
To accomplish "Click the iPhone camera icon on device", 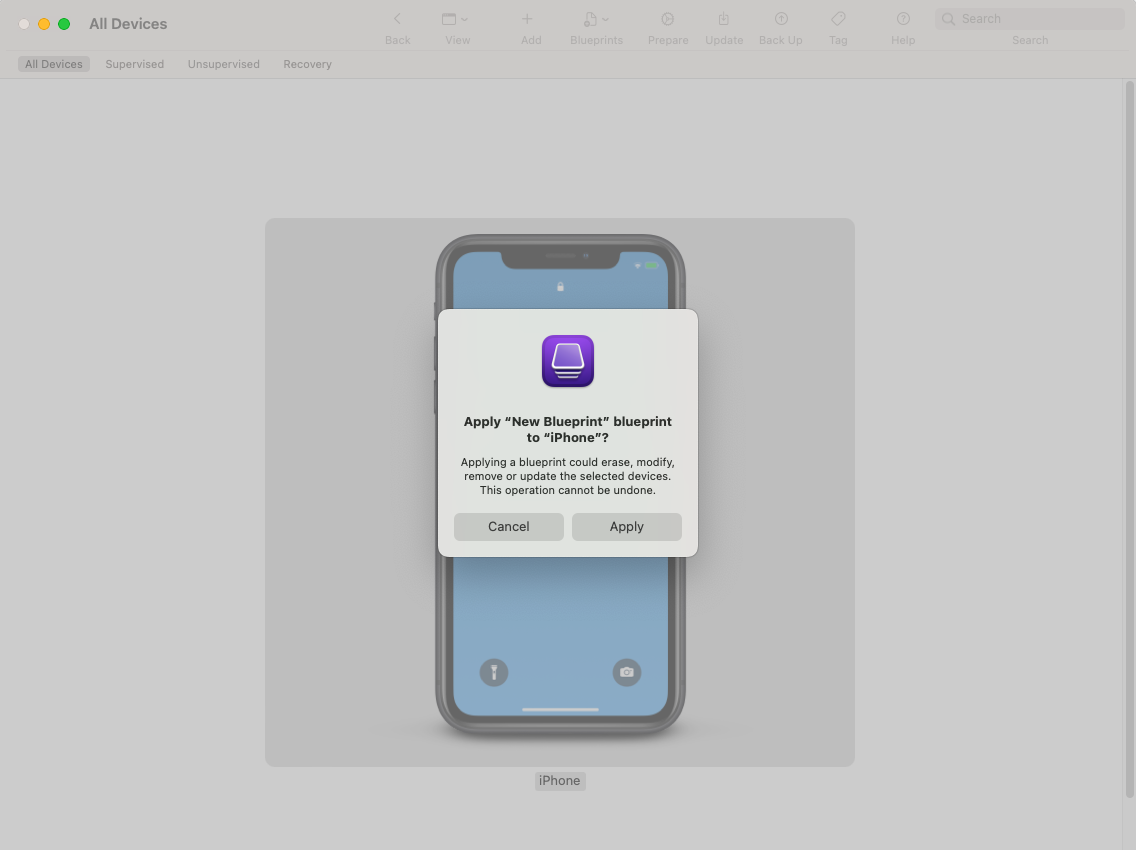I will (627, 672).
